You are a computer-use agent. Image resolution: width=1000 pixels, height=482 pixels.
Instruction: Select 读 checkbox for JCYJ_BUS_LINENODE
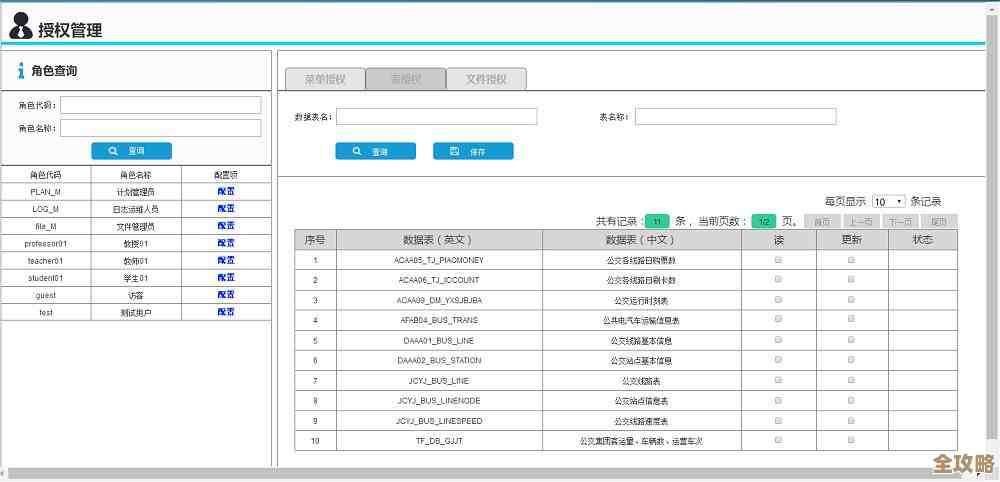click(778, 400)
